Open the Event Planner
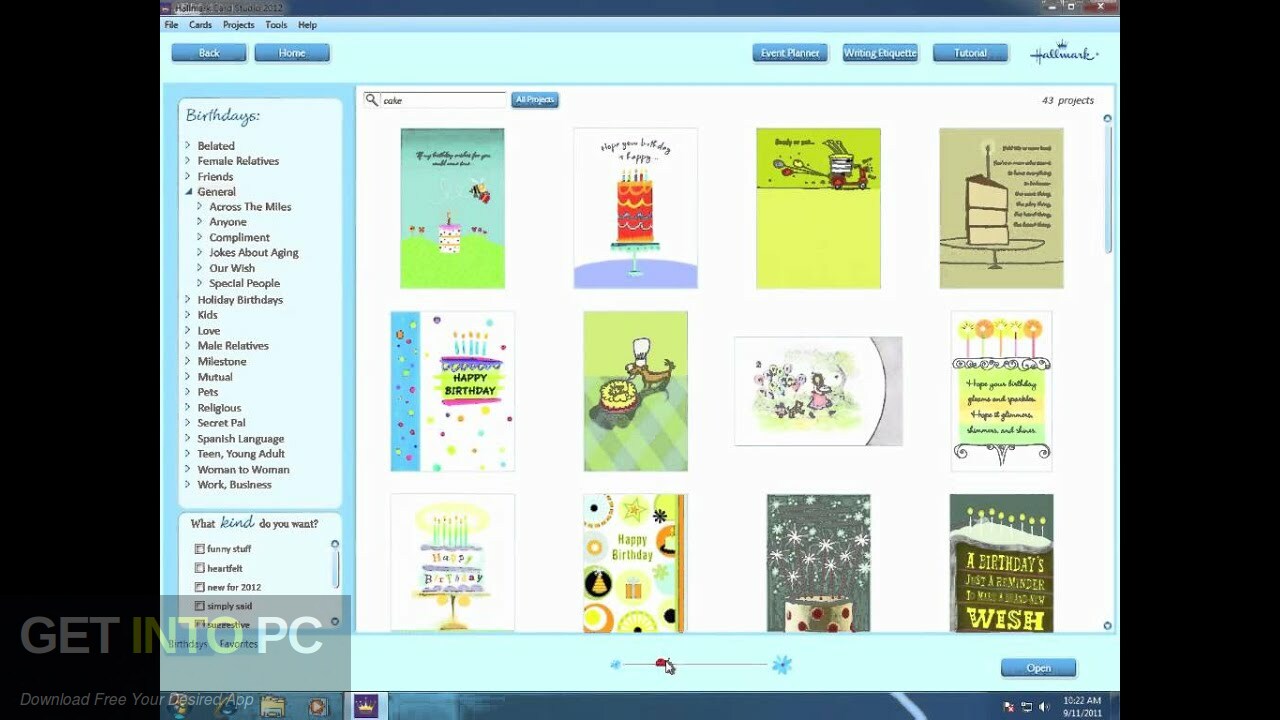 pyautogui.click(x=790, y=53)
